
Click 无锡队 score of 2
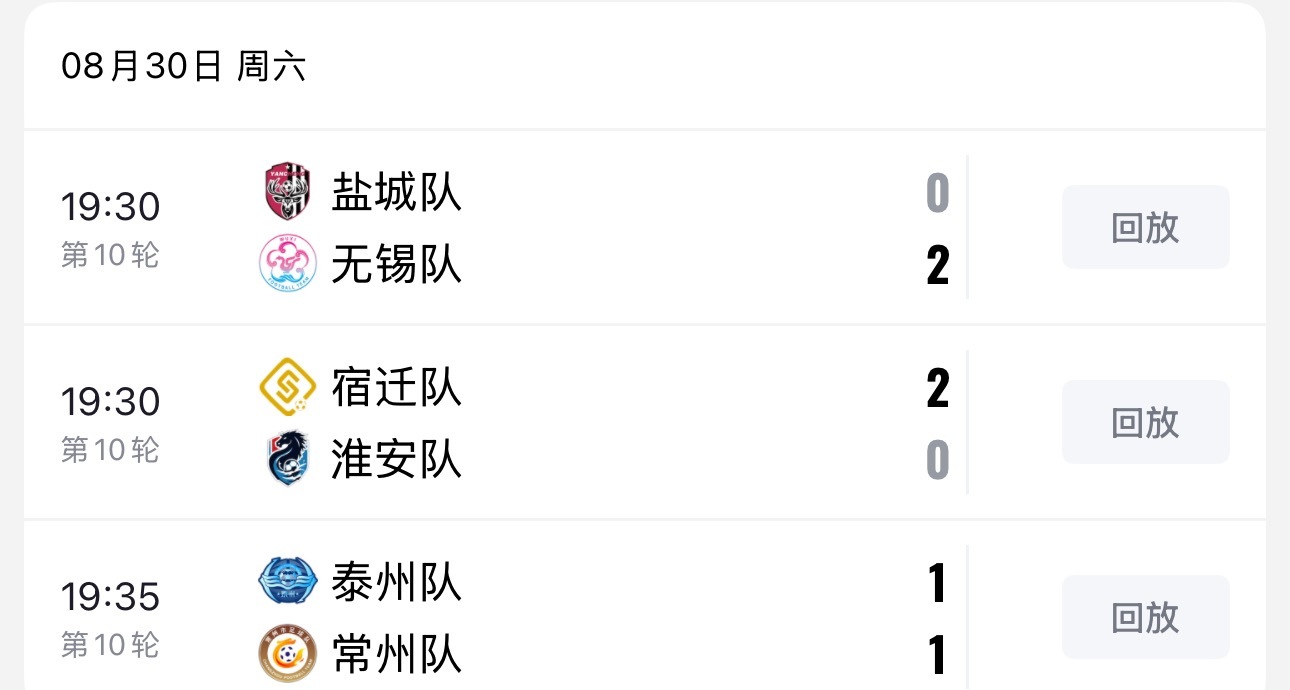click(937, 265)
